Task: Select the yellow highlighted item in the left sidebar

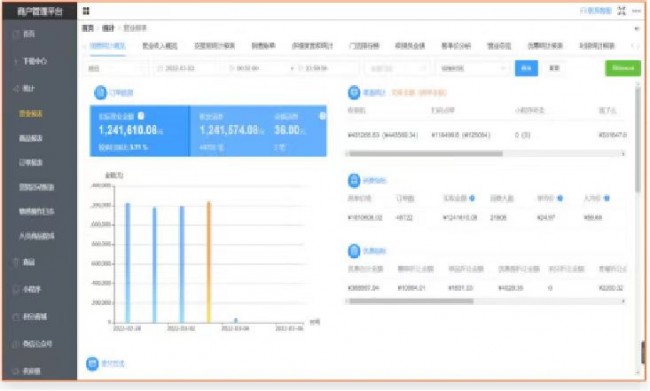Action: click(31, 114)
